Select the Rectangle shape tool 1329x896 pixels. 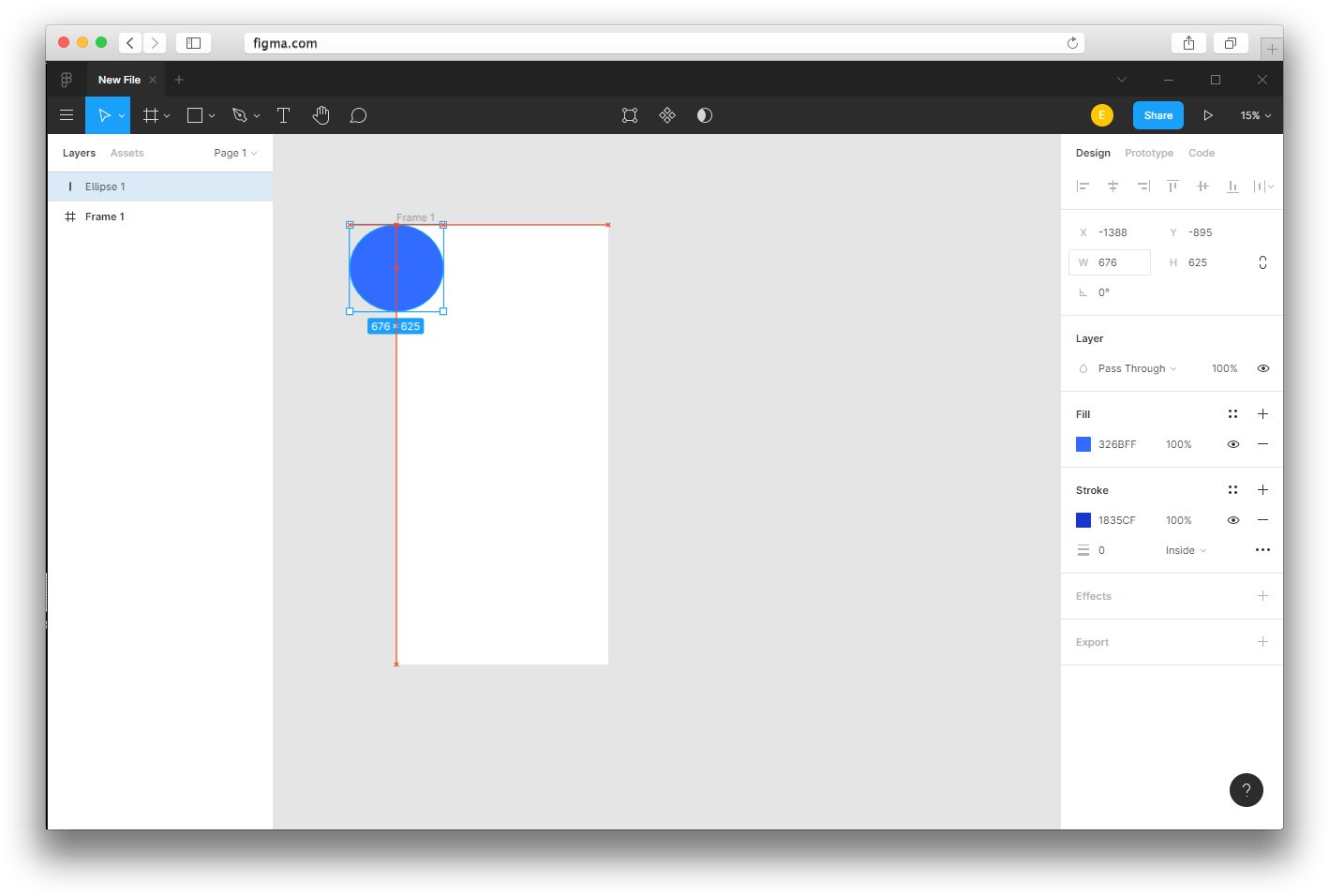195,115
